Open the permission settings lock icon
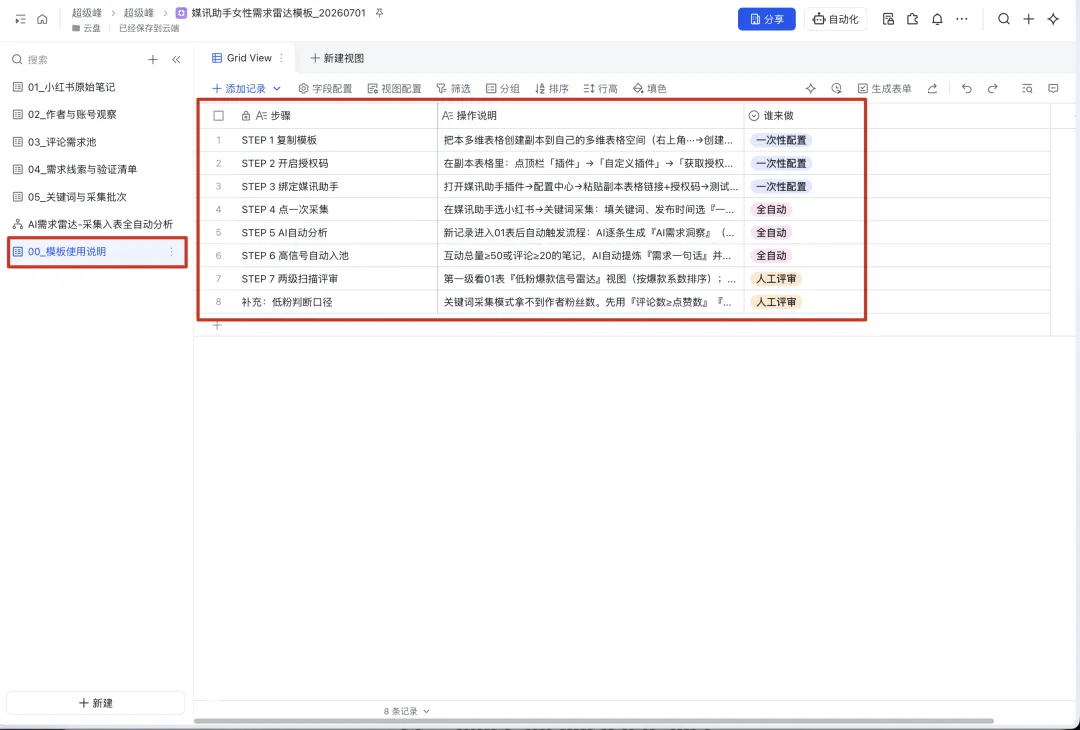1080x730 pixels. pyautogui.click(x=889, y=19)
